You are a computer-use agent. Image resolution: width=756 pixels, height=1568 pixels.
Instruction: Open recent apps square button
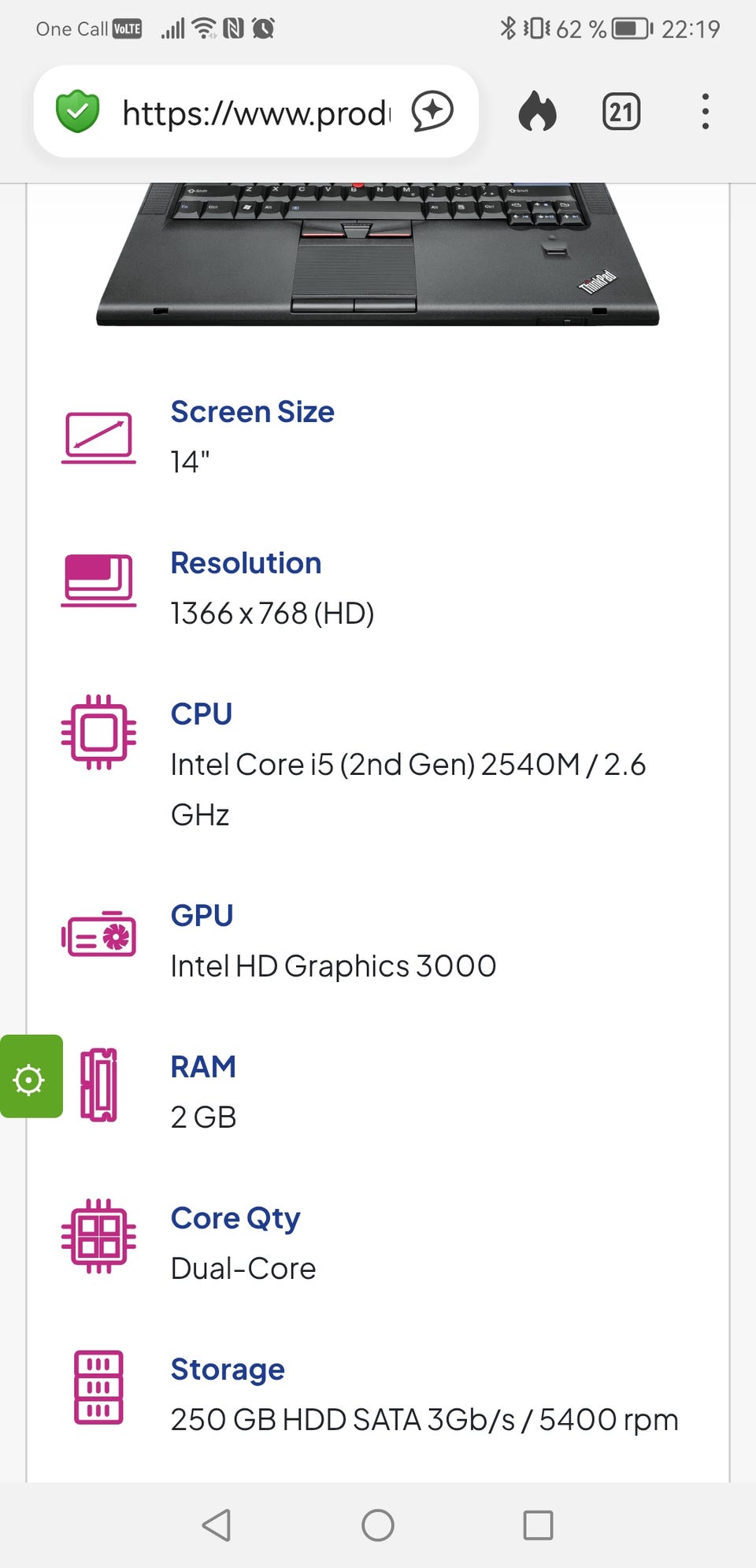pos(538,1525)
